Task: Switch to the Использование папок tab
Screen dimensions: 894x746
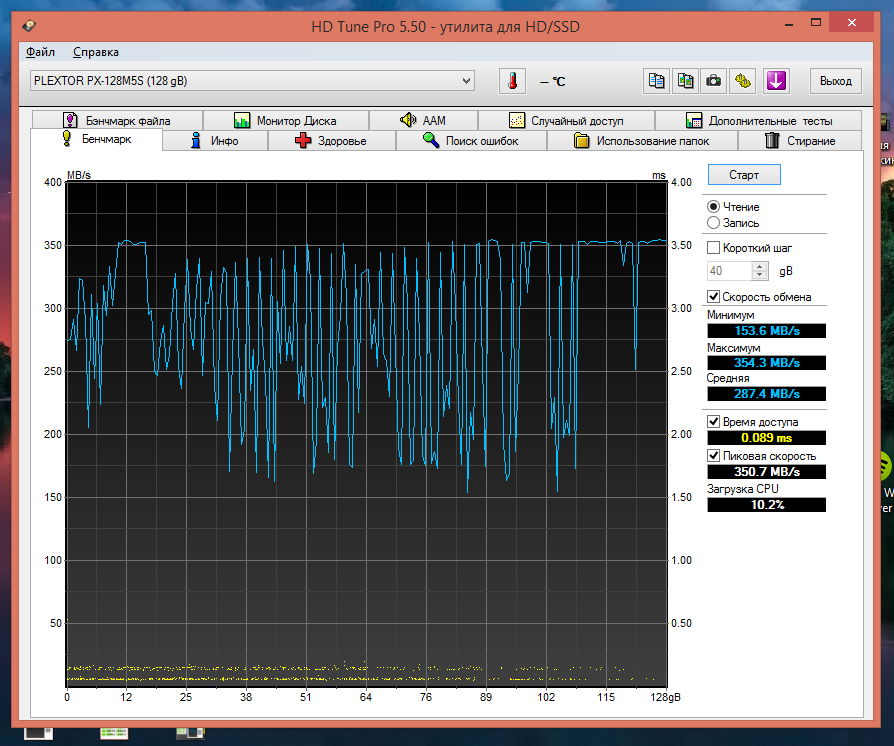Action: point(642,140)
